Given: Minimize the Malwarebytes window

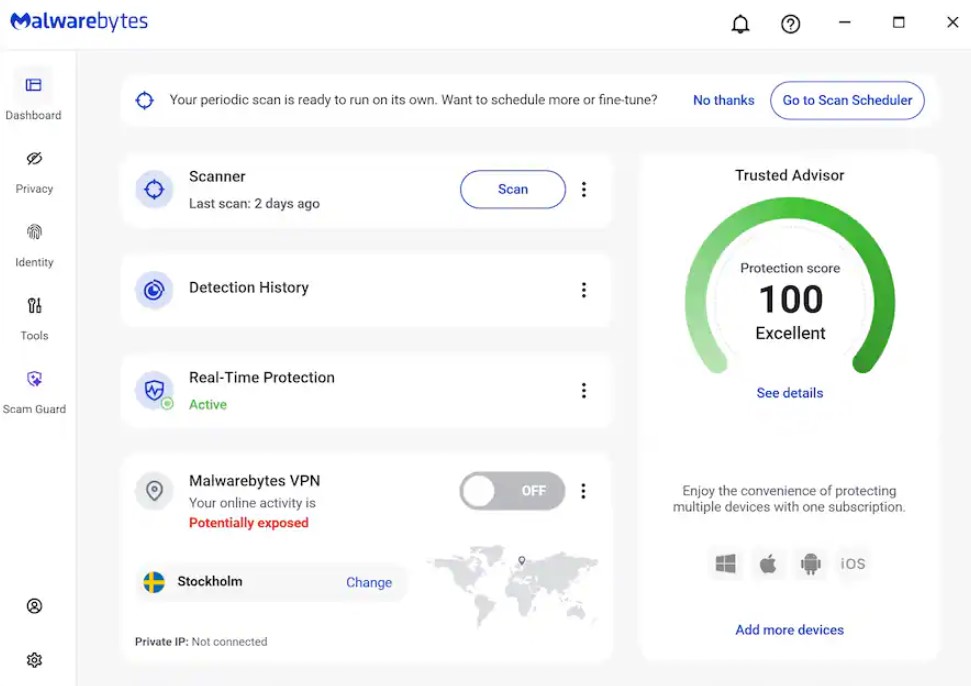Looking at the screenshot, I should (x=845, y=23).
